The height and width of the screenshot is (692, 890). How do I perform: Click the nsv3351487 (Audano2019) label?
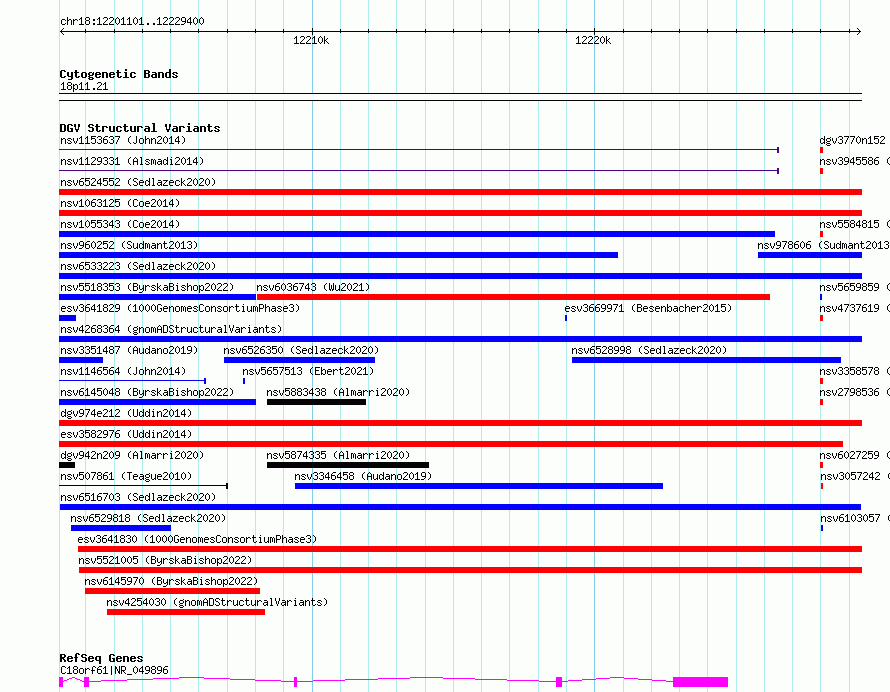point(129,350)
